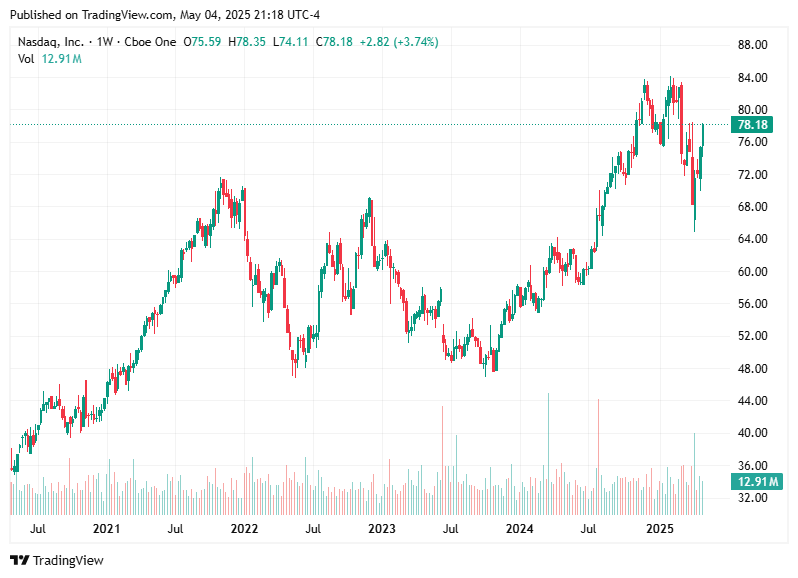Click the open value O75.59

pyautogui.click(x=202, y=42)
